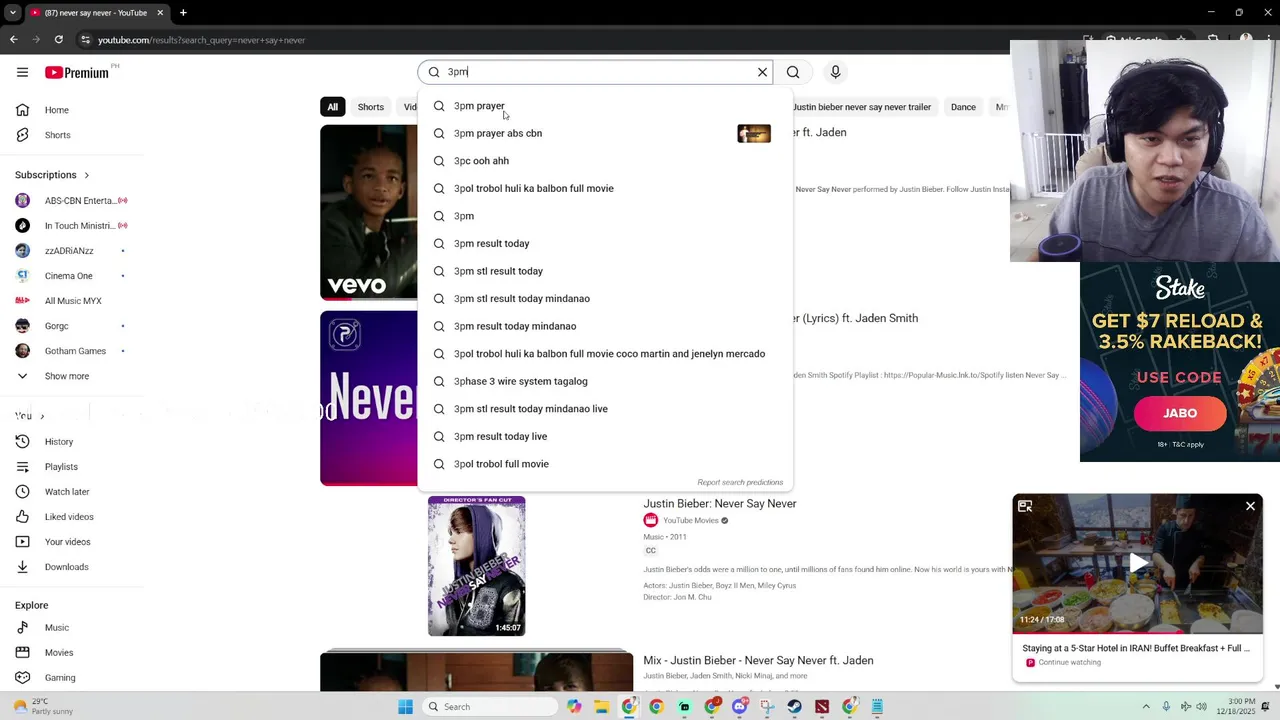Start voice search with the microphone

coord(835,72)
